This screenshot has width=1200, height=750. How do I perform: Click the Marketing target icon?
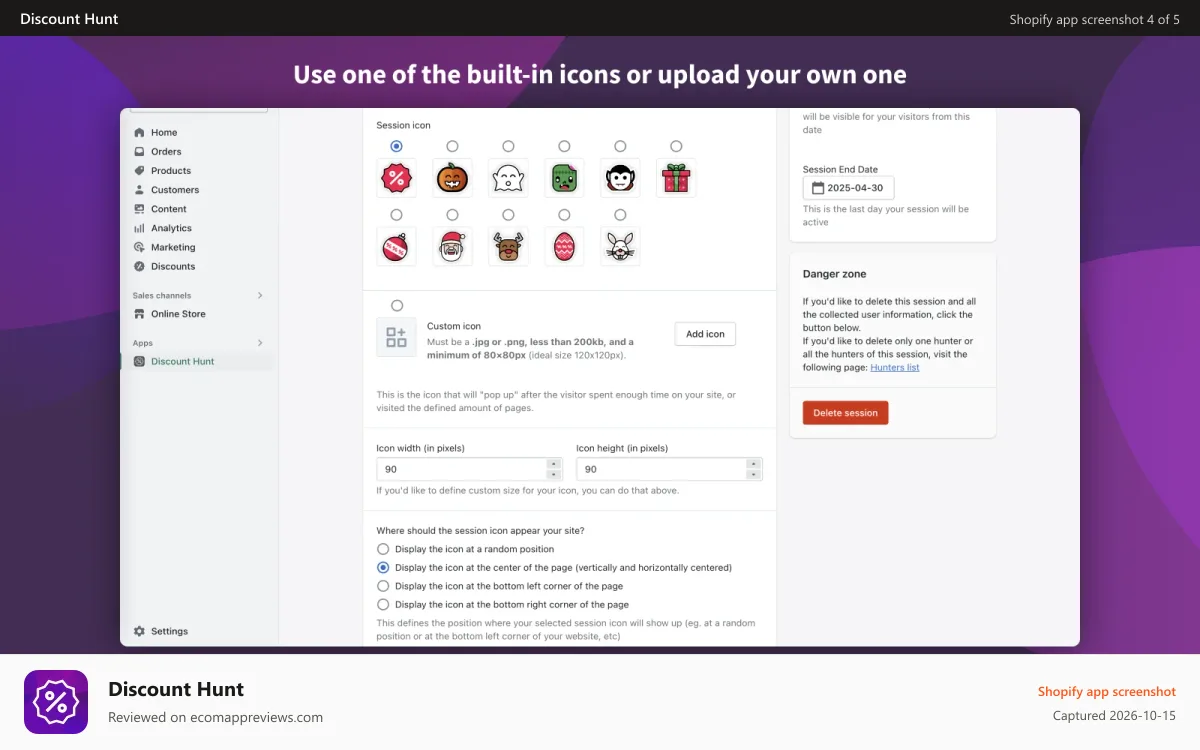[x=140, y=247]
